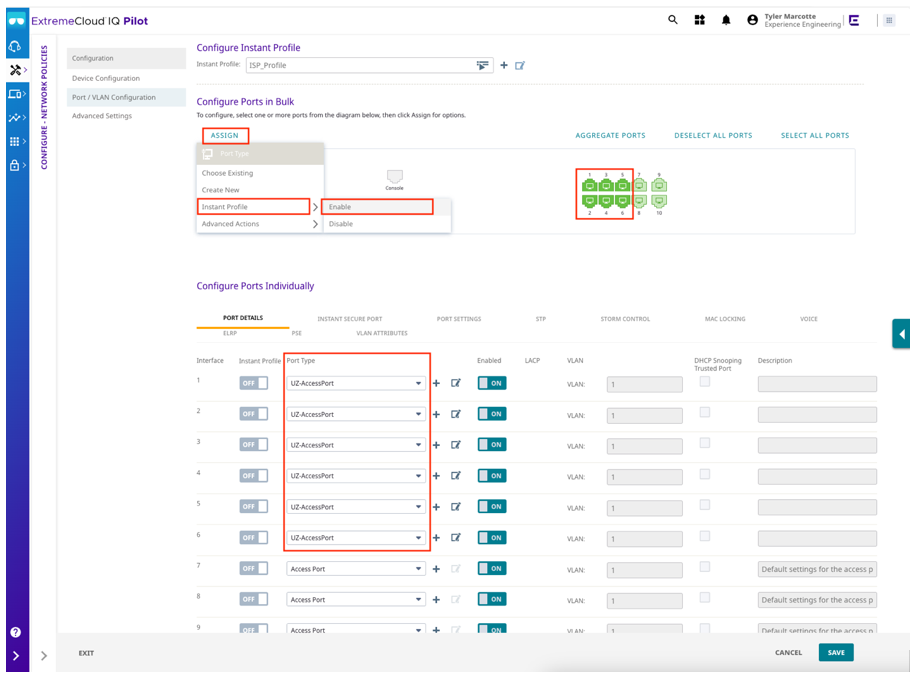Open the Access Port dropdown for interface 7
920x677 pixels.
click(x=356, y=567)
